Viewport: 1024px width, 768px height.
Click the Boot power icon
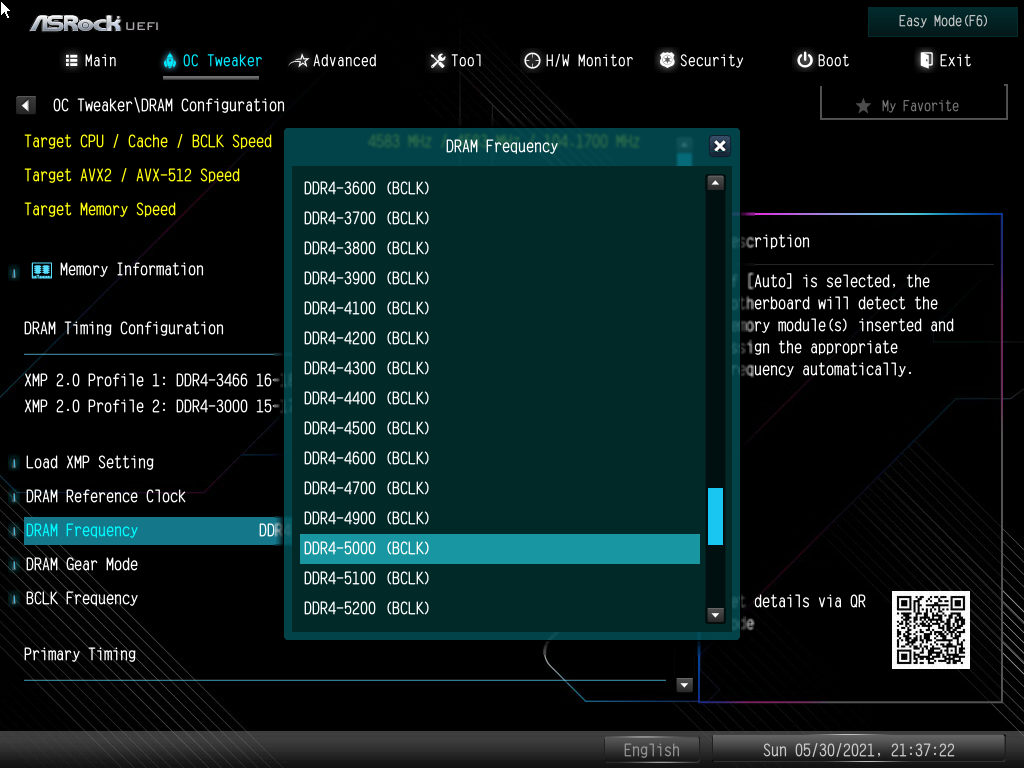804,61
